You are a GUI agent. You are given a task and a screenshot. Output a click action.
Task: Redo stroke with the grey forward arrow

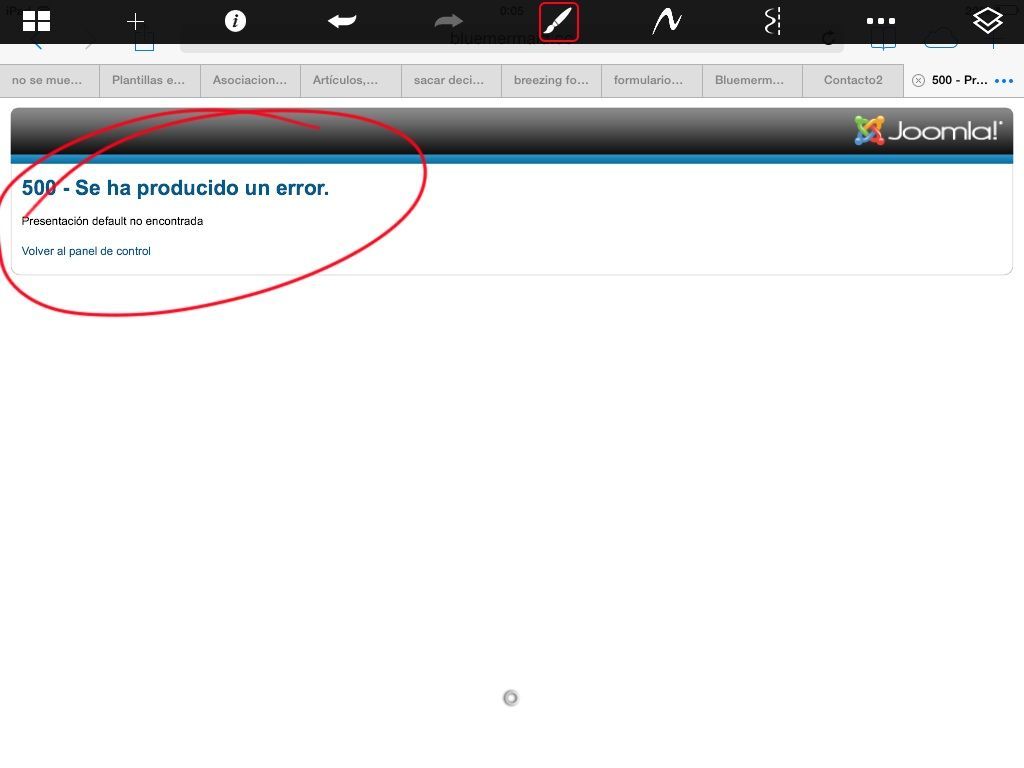coord(448,21)
